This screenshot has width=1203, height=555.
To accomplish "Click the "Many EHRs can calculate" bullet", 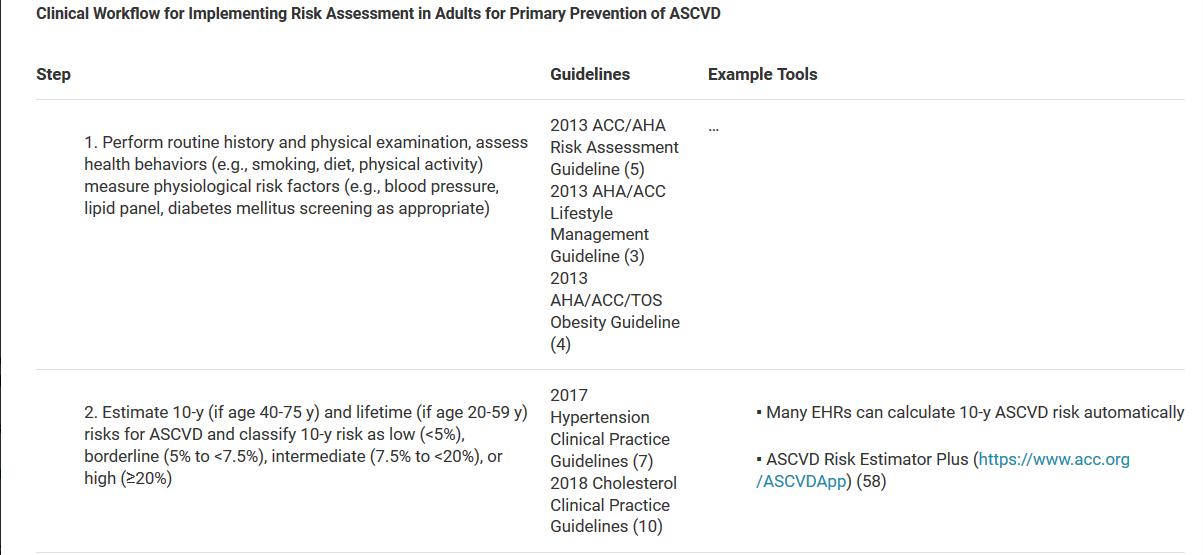I will pyautogui.click(x=970, y=412).
